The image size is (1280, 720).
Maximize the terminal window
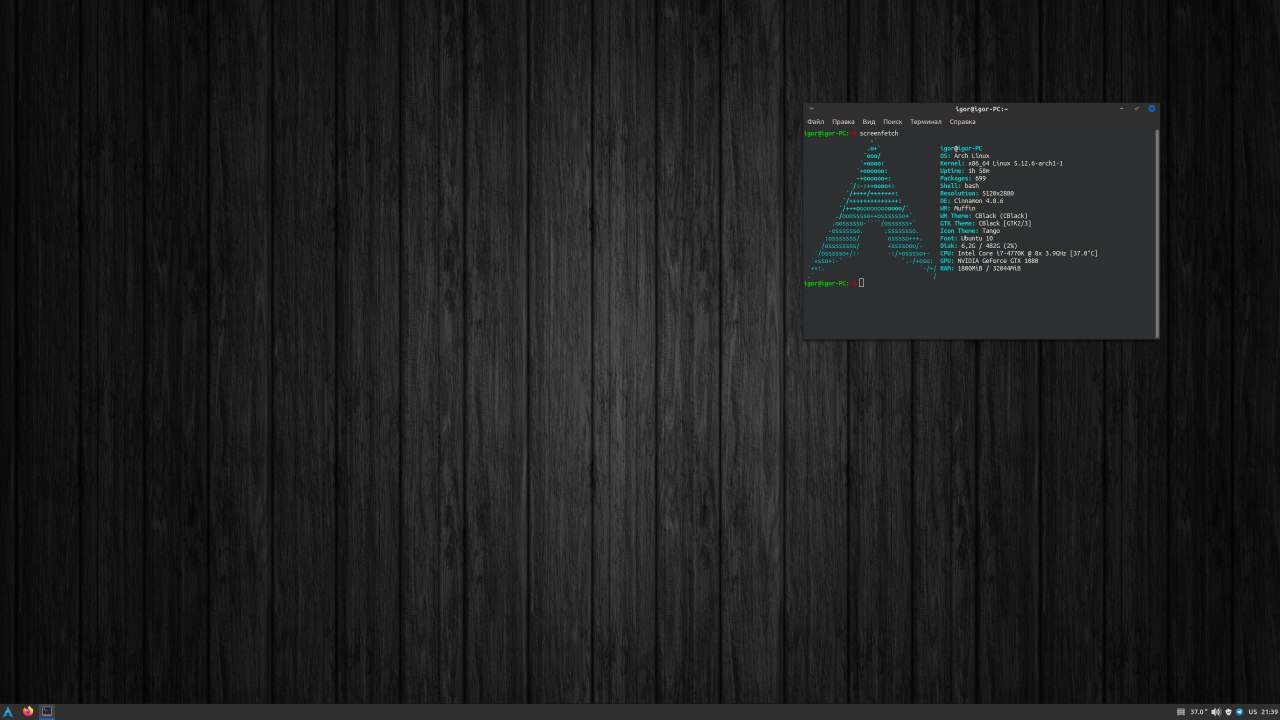1136,108
